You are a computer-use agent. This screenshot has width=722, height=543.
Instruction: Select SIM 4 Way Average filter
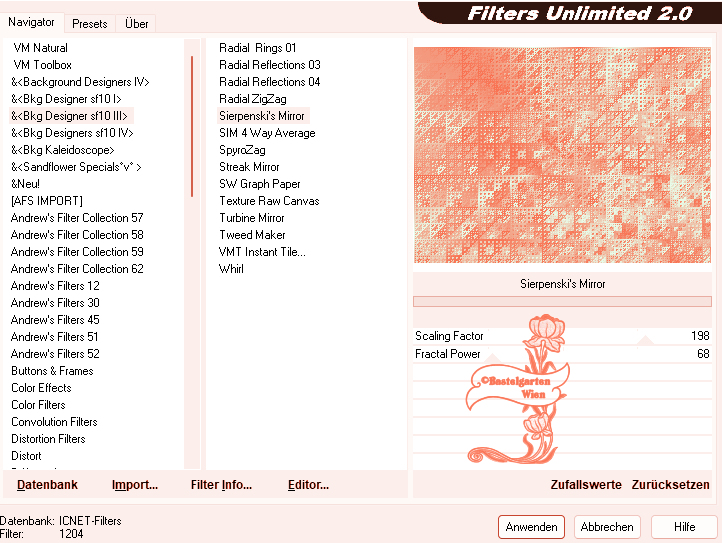pos(267,133)
